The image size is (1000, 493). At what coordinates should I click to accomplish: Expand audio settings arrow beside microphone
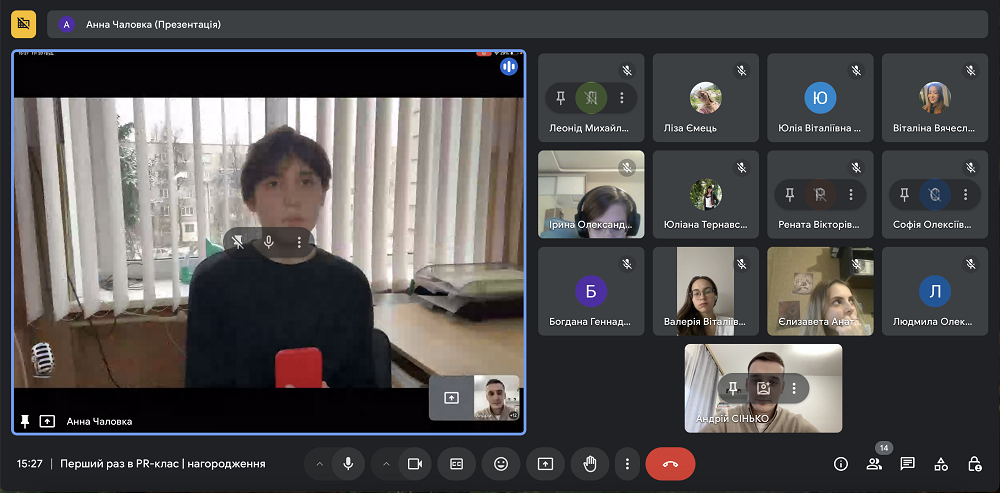tap(320, 464)
